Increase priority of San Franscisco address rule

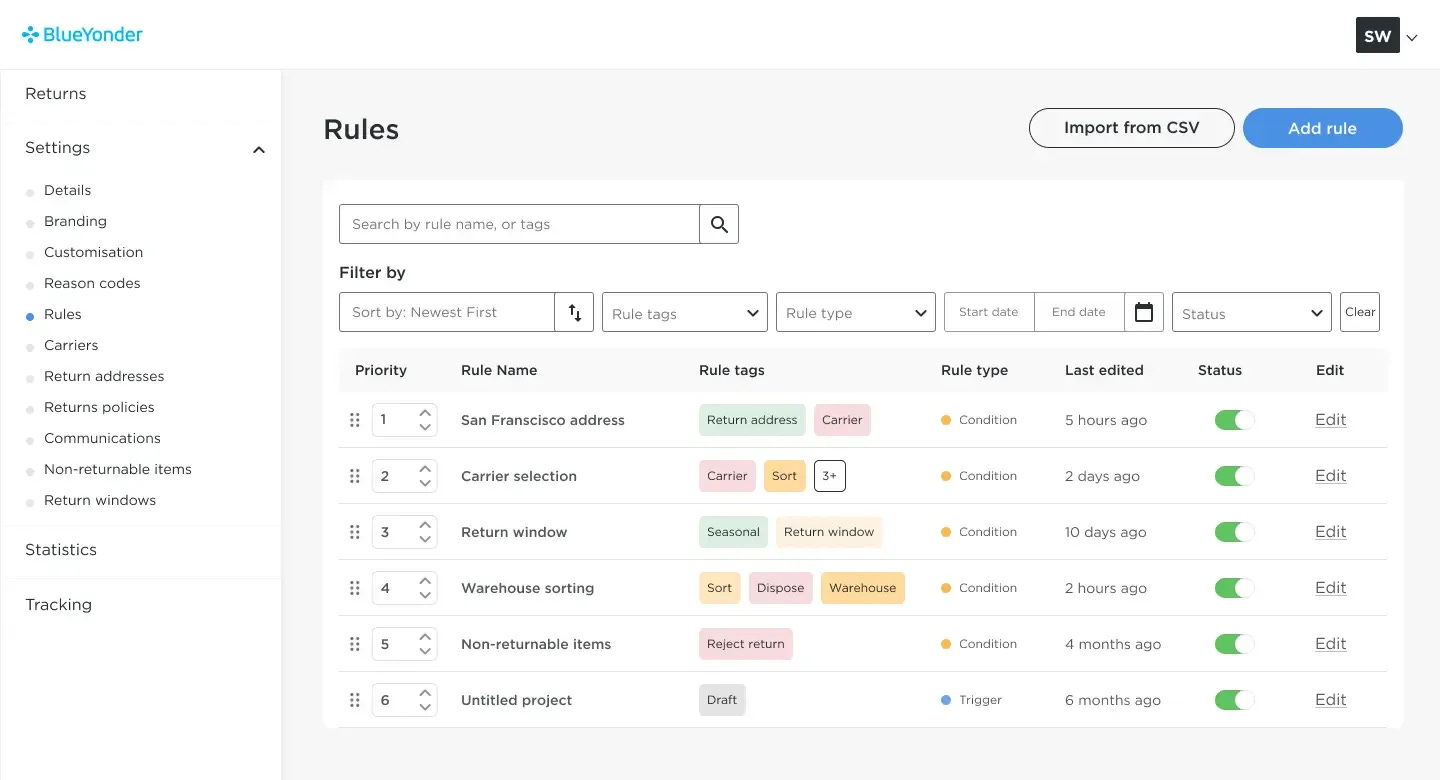coord(425,413)
